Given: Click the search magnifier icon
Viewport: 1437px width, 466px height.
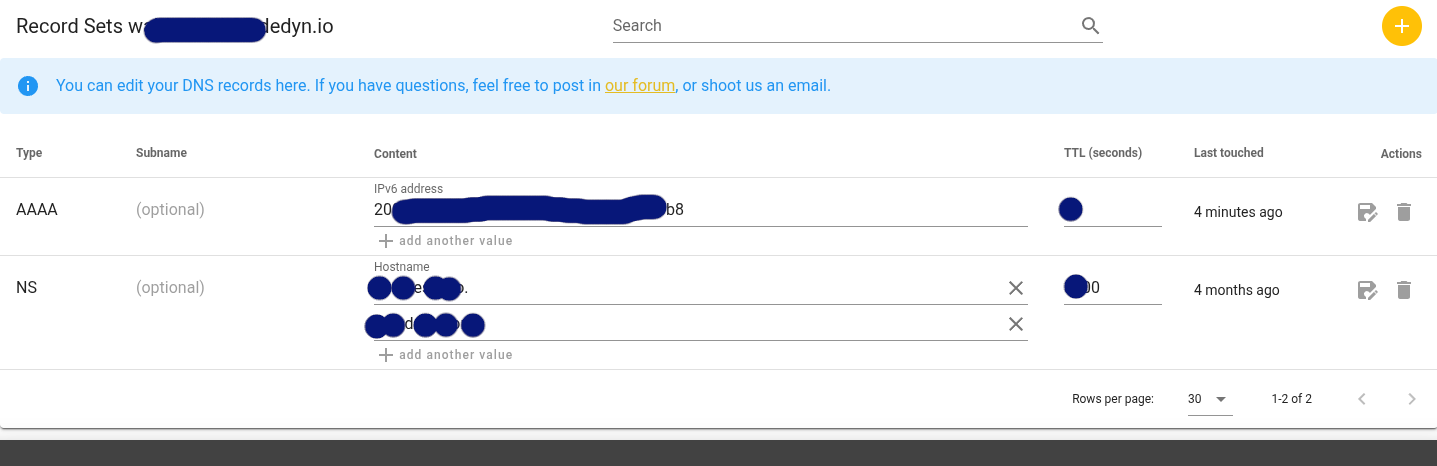Looking at the screenshot, I should tap(1090, 26).
